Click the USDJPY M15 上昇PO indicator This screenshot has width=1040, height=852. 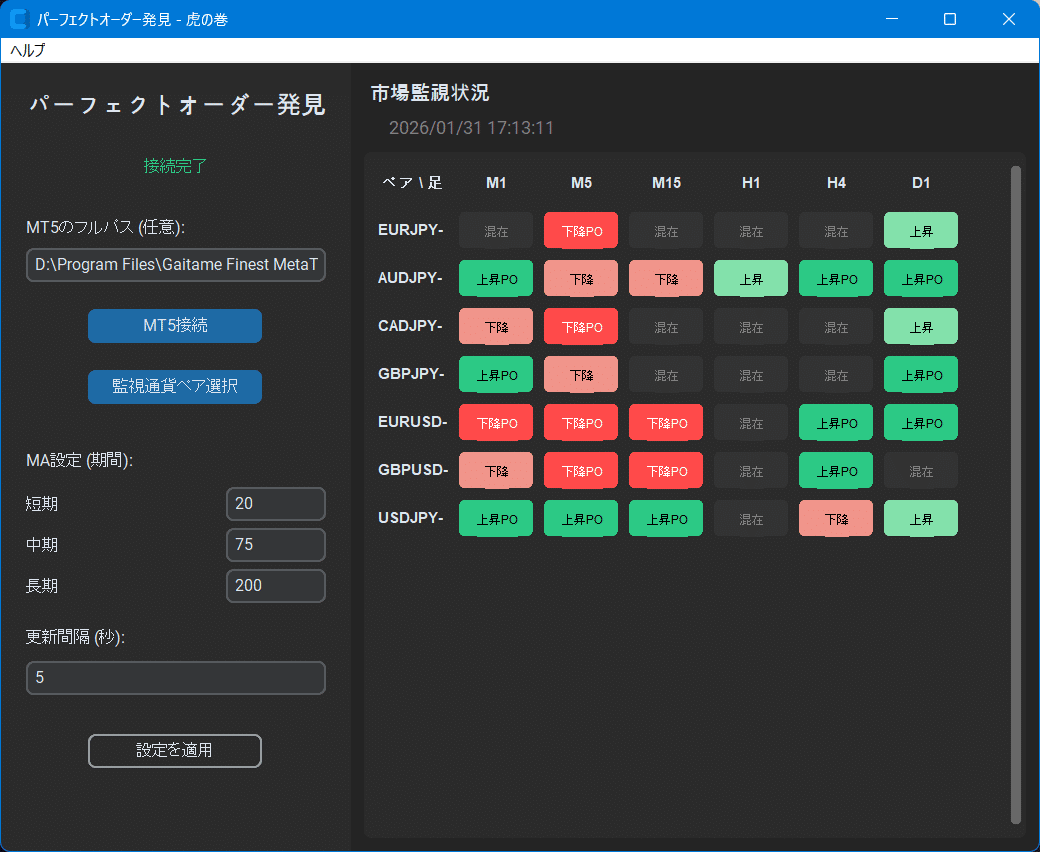[665, 518]
